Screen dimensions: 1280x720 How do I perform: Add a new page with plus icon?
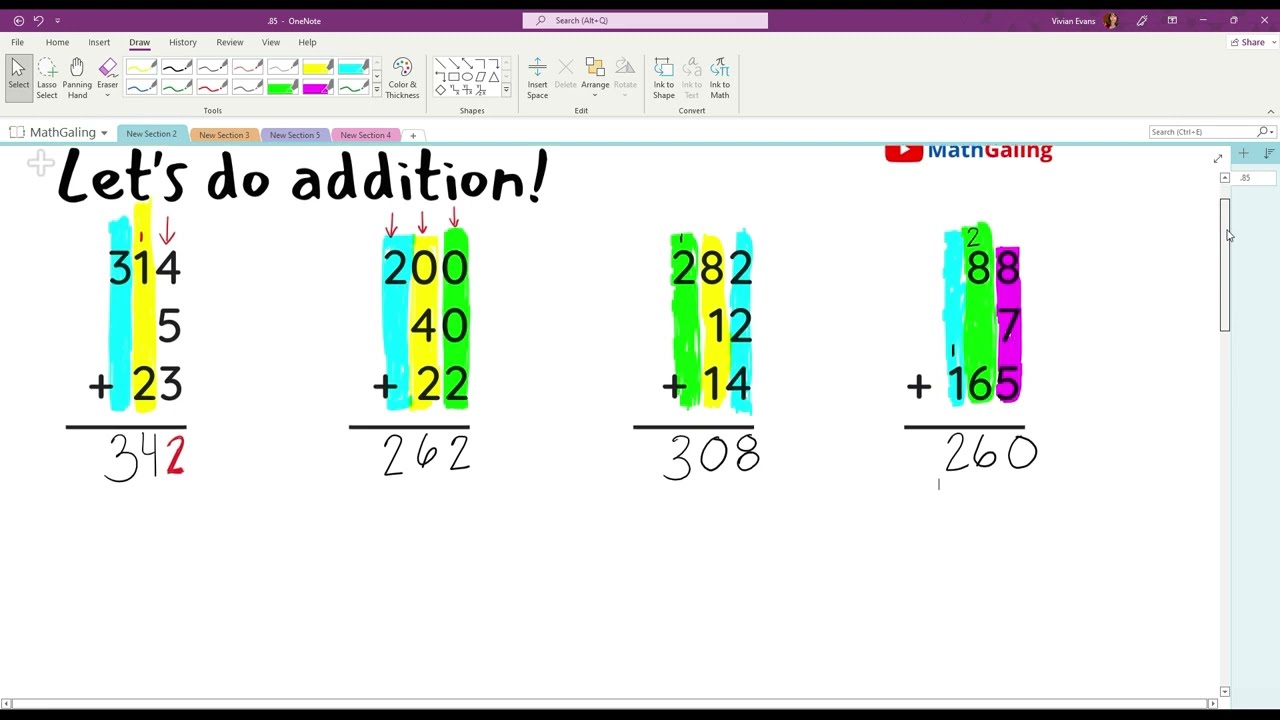(x=1243, y=153)
